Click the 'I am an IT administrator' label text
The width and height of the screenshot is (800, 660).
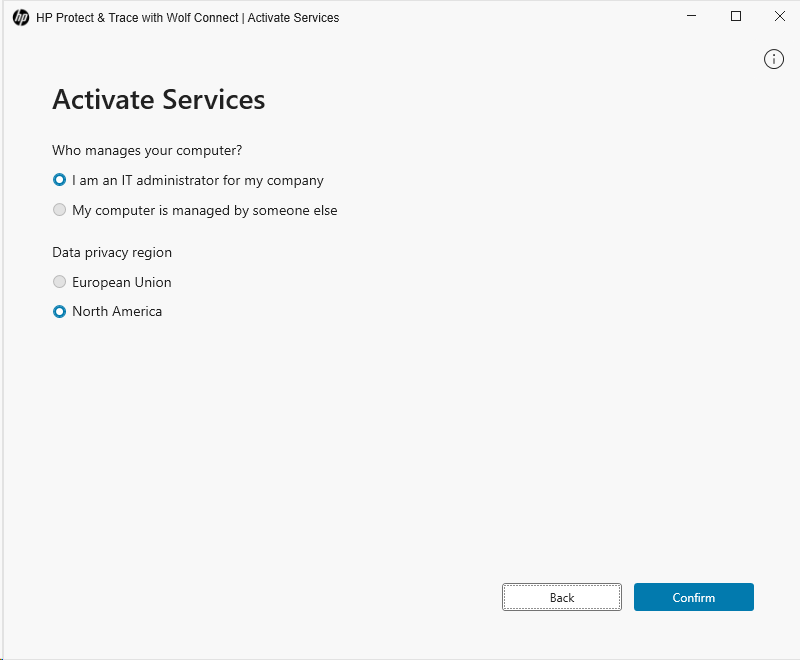198,181
